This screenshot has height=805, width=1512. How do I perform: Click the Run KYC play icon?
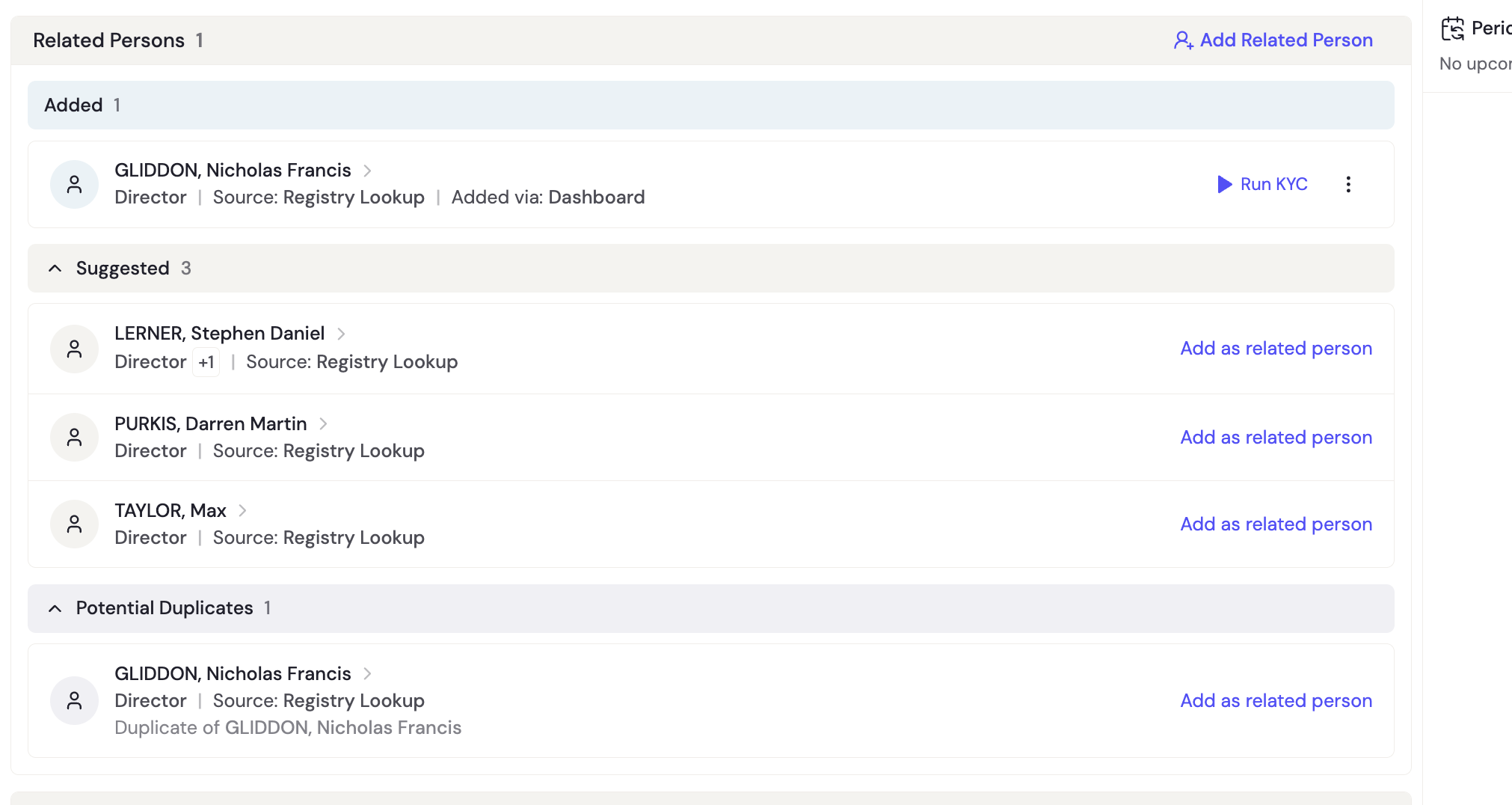tap(1224, 184)
